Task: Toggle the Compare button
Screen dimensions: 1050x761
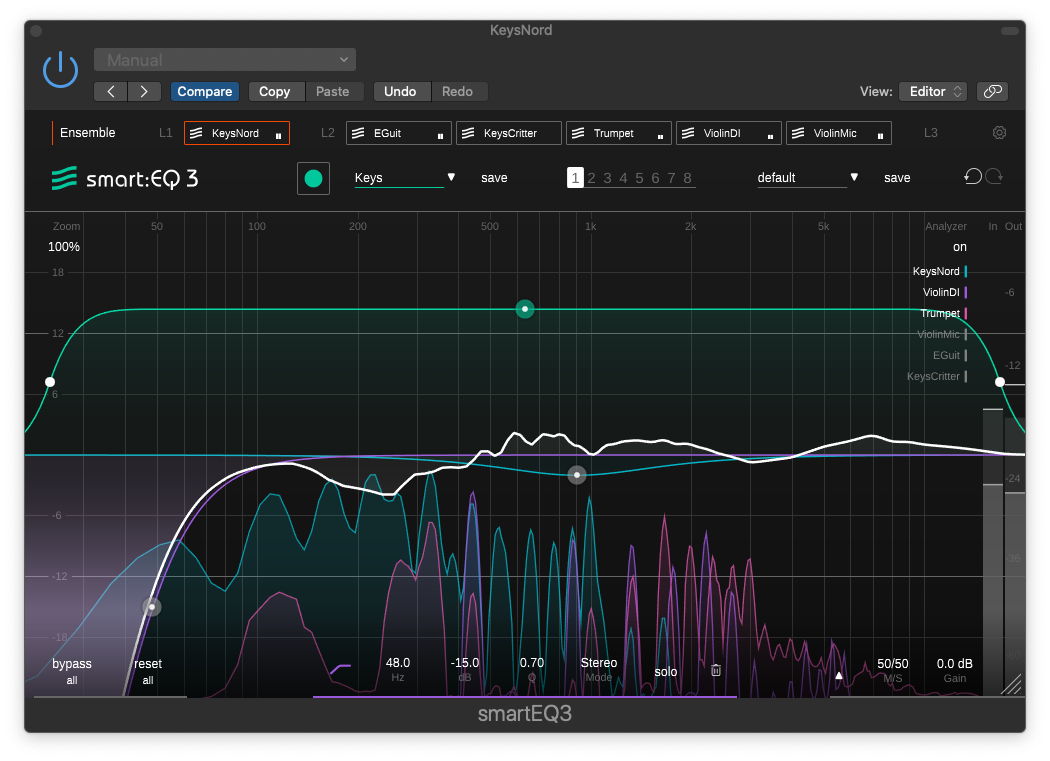Action: 205,91
